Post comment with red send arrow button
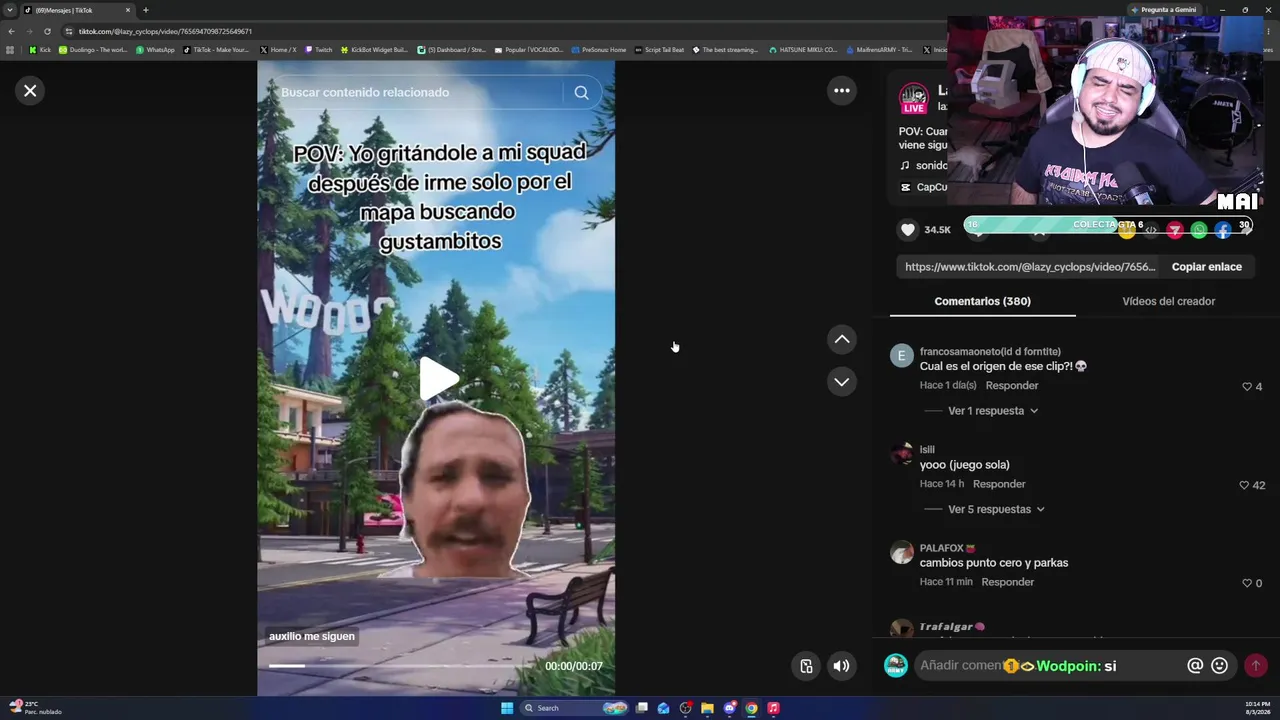Image resolution: width=1280 pixels, height=720 pixels. click(1255, 666)
